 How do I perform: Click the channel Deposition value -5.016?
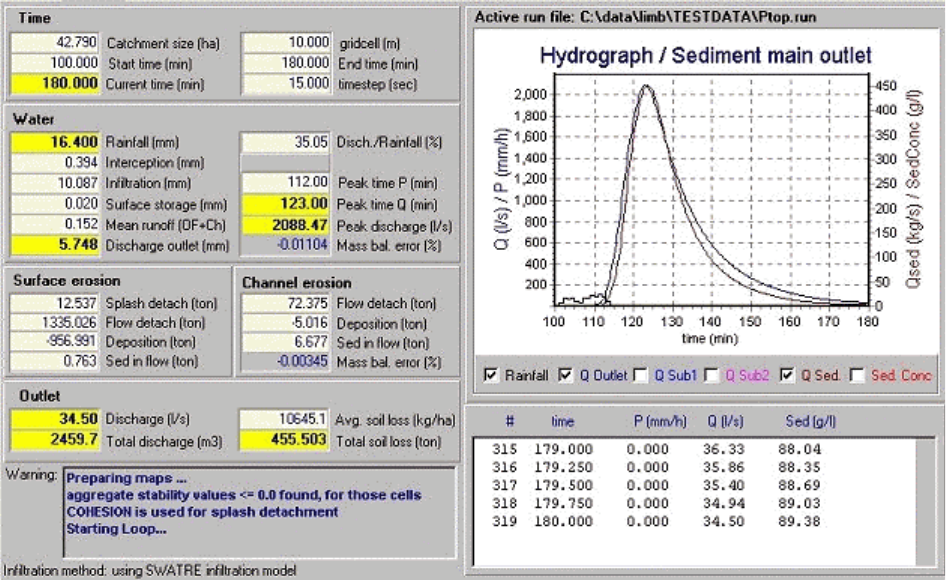(285, 323)
